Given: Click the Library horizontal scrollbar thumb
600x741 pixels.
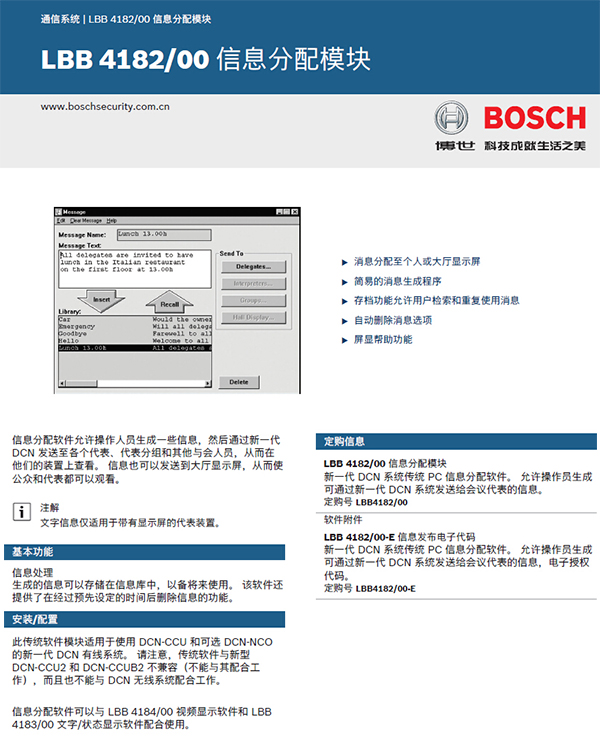Looking at the screenshot, I should click(82, 383).
